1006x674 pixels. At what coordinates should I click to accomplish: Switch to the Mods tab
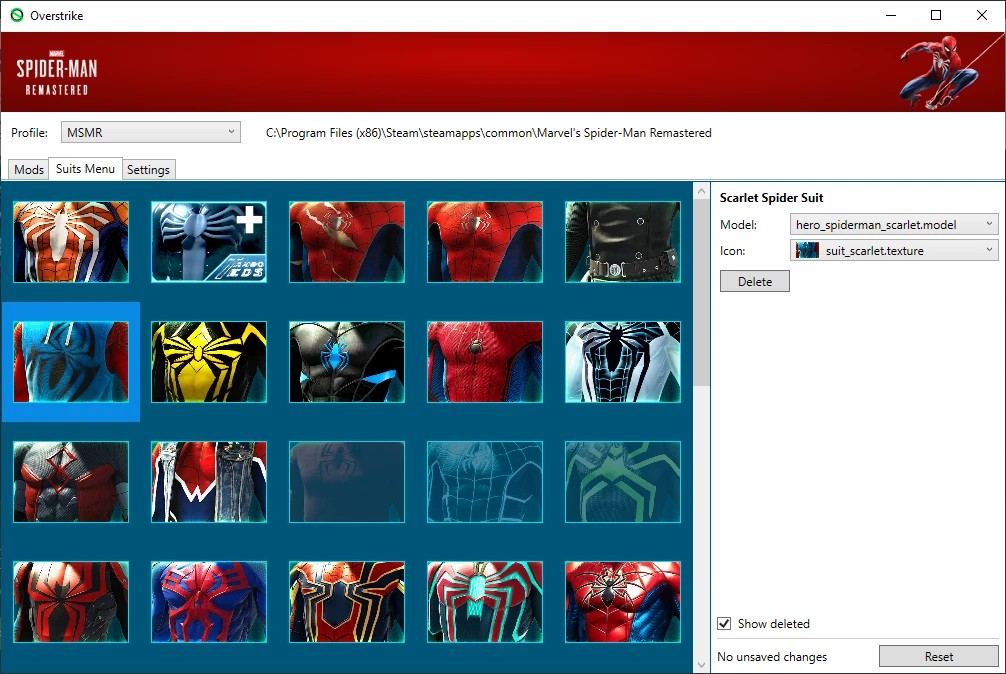pyautogui.click(x=29, y=169)
